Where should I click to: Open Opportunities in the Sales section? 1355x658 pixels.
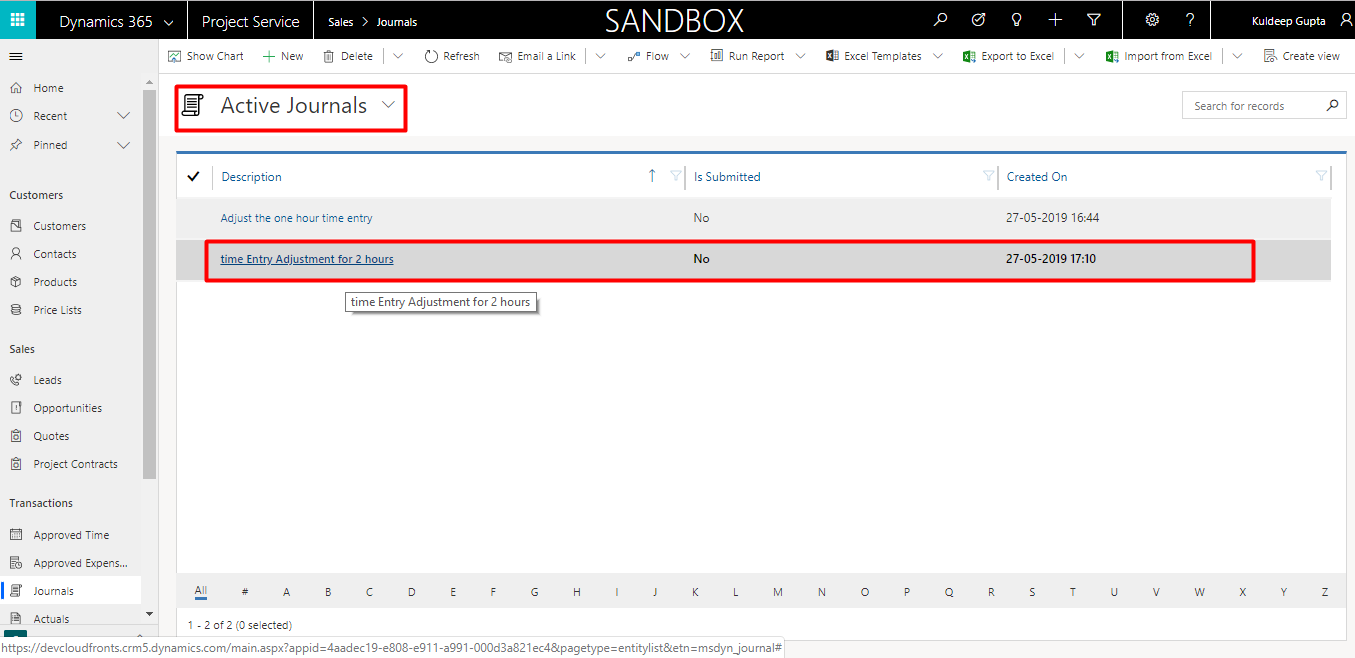pos(67,408)
